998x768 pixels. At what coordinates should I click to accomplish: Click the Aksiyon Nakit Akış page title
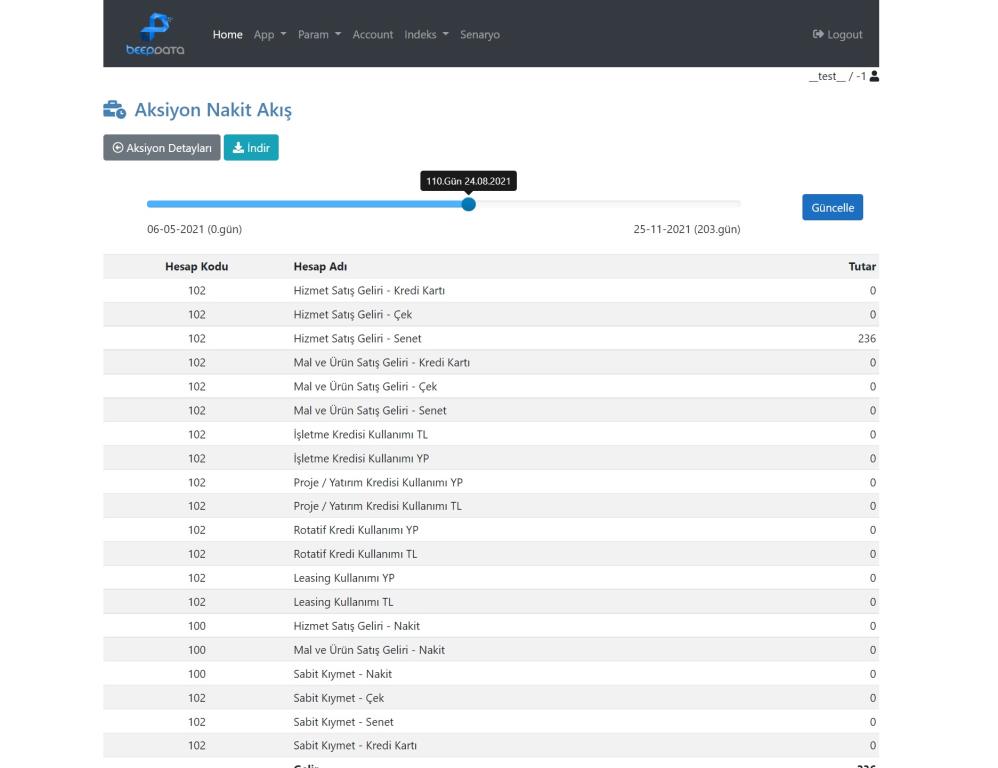[x=213, y=109]
